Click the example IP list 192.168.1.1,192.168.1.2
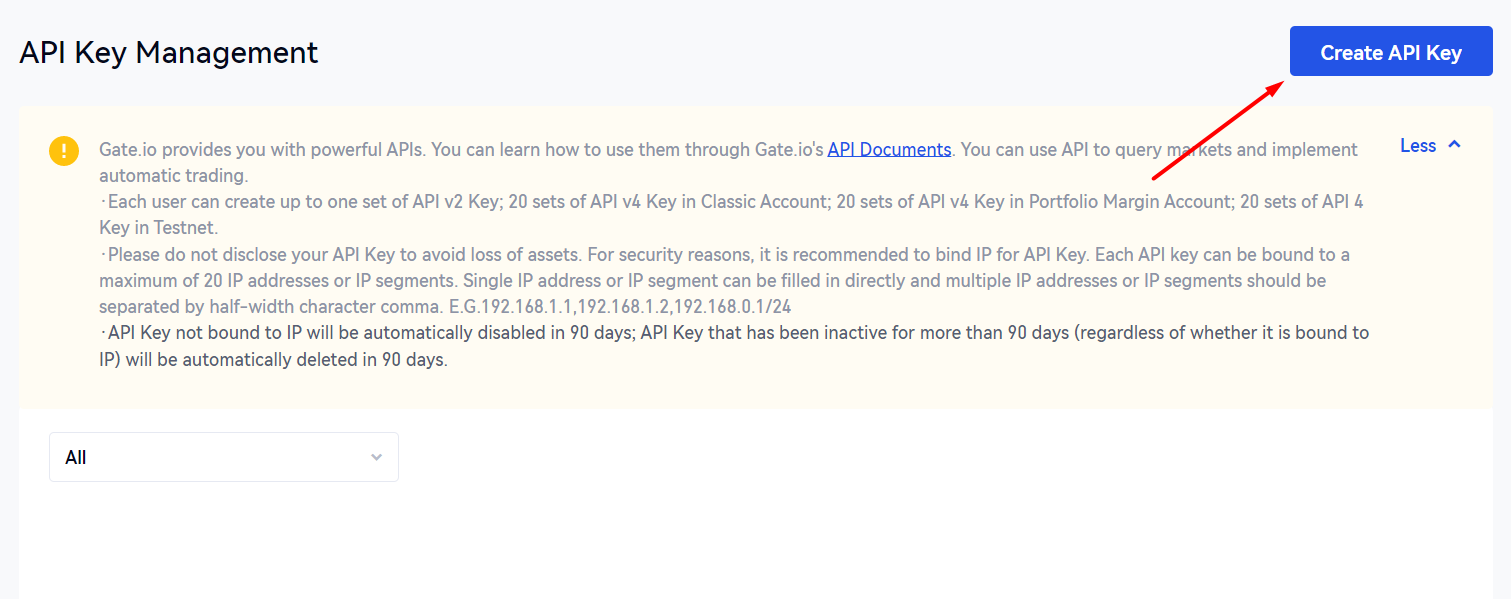This screenshot has width=1511, height=599. click(571, 306)
